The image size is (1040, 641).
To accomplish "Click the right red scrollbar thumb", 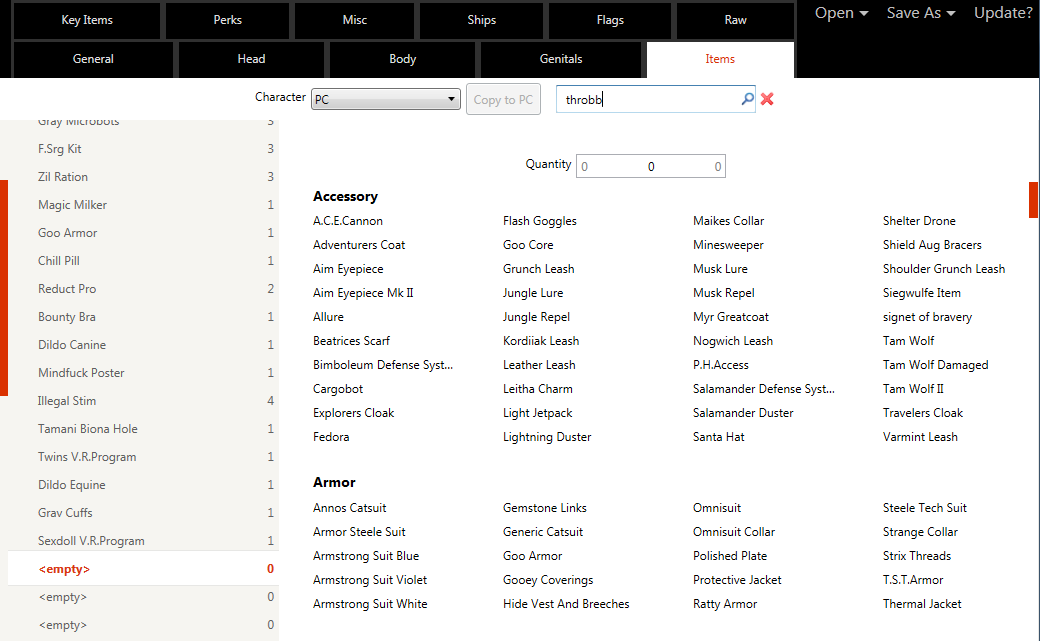I will 1033,200.
